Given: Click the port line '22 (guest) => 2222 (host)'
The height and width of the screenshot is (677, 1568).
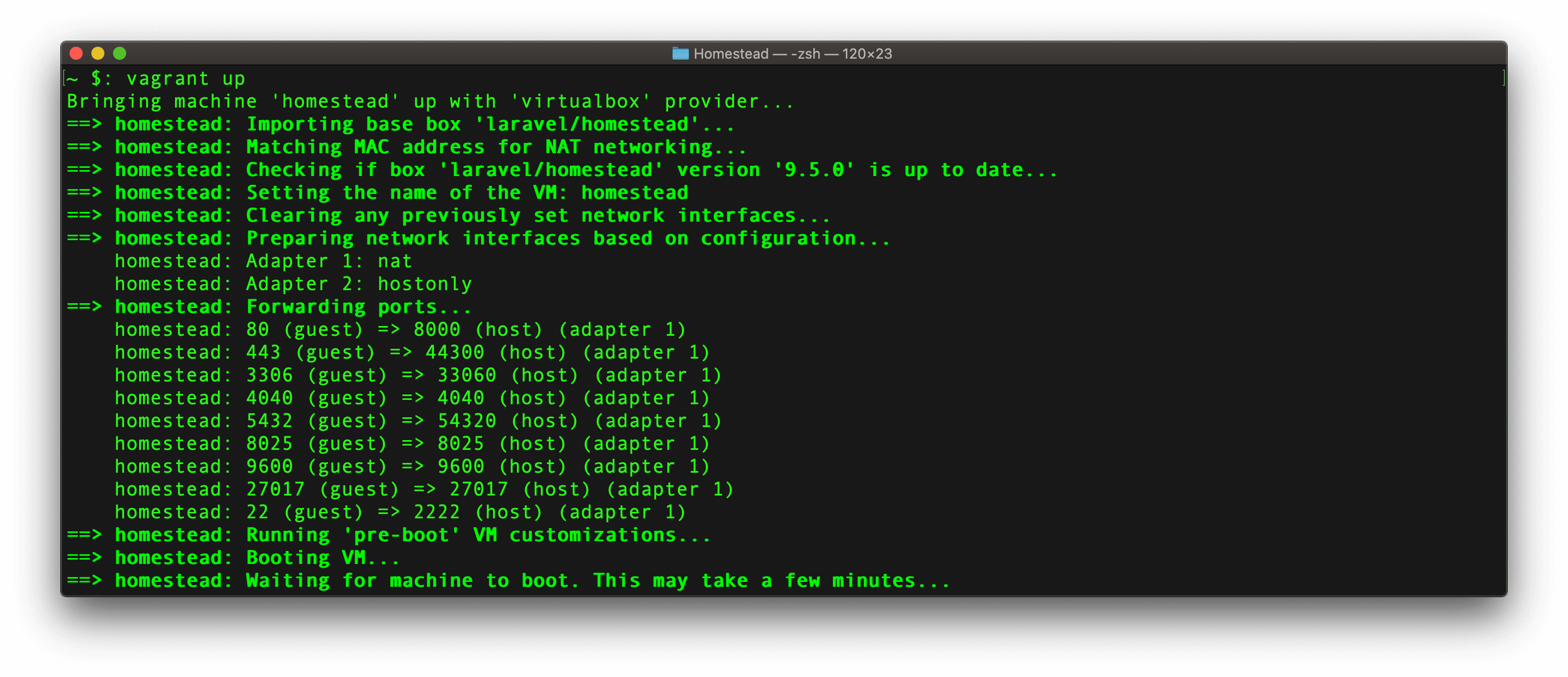Looking at the screenshot, I should click(401, 512).
